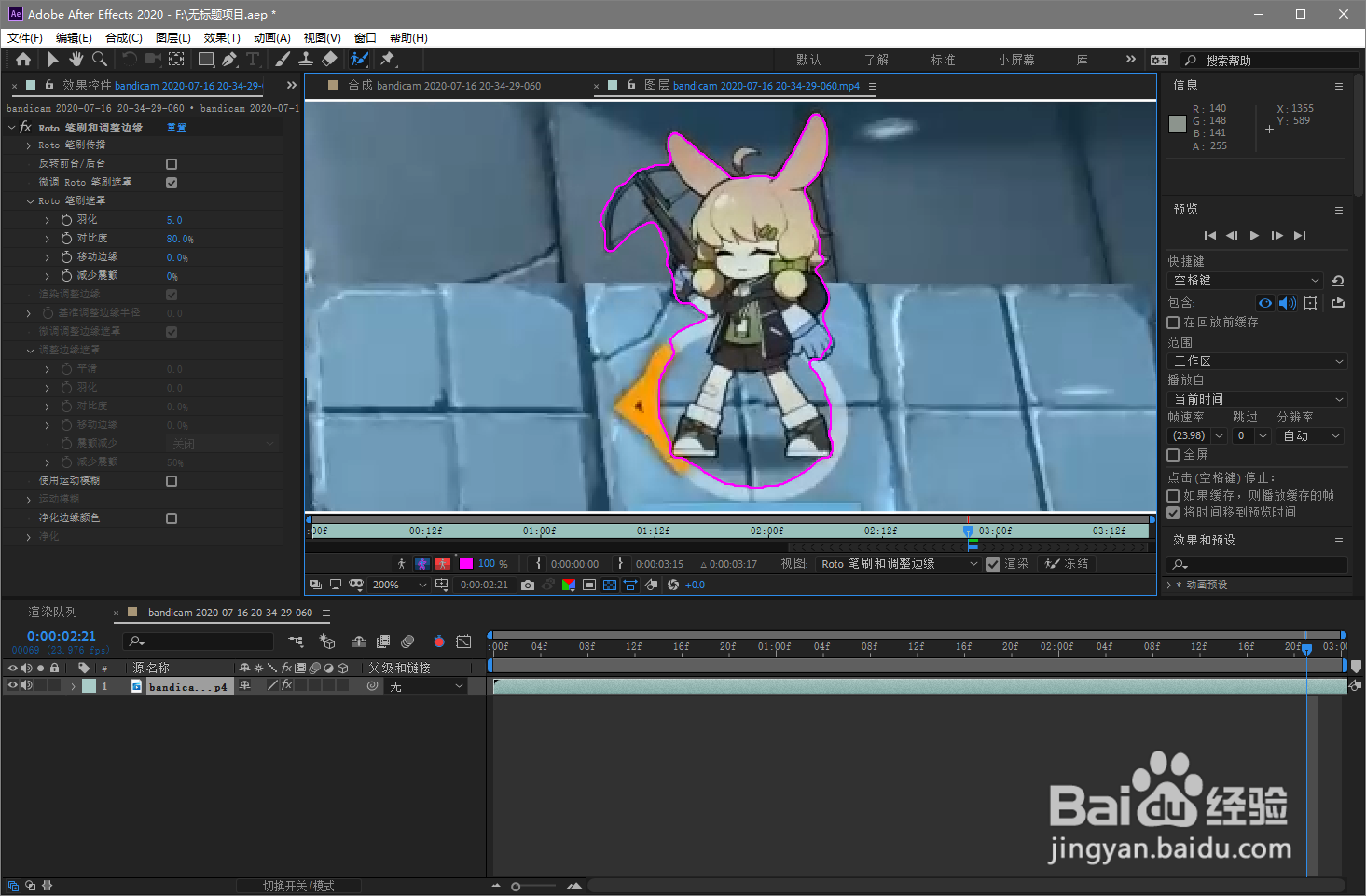Click the 羽化 value 5.0
The width and height of the screenshot is (1366, 896).
174,220
